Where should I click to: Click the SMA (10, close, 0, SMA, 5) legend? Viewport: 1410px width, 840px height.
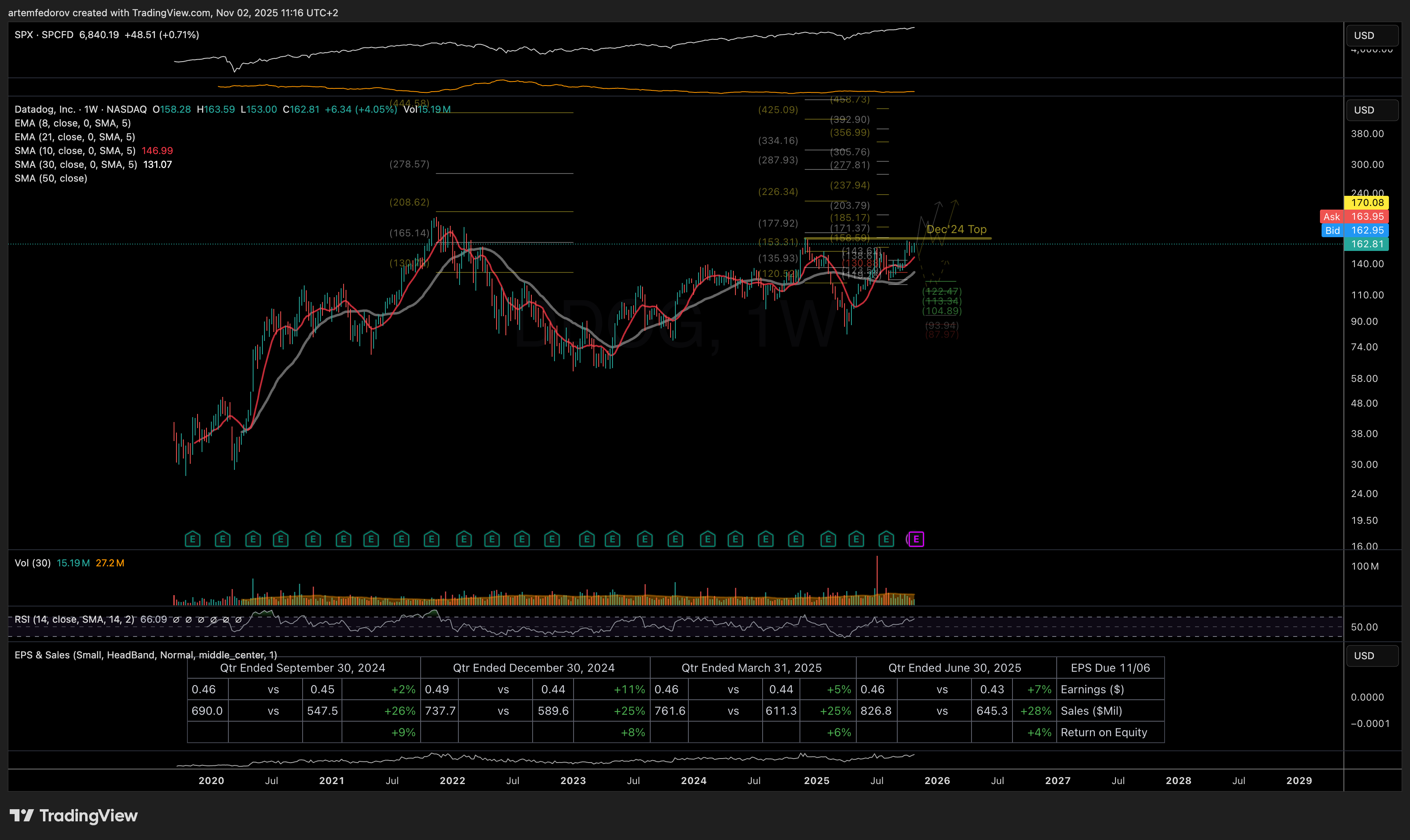tap(75, 150)
